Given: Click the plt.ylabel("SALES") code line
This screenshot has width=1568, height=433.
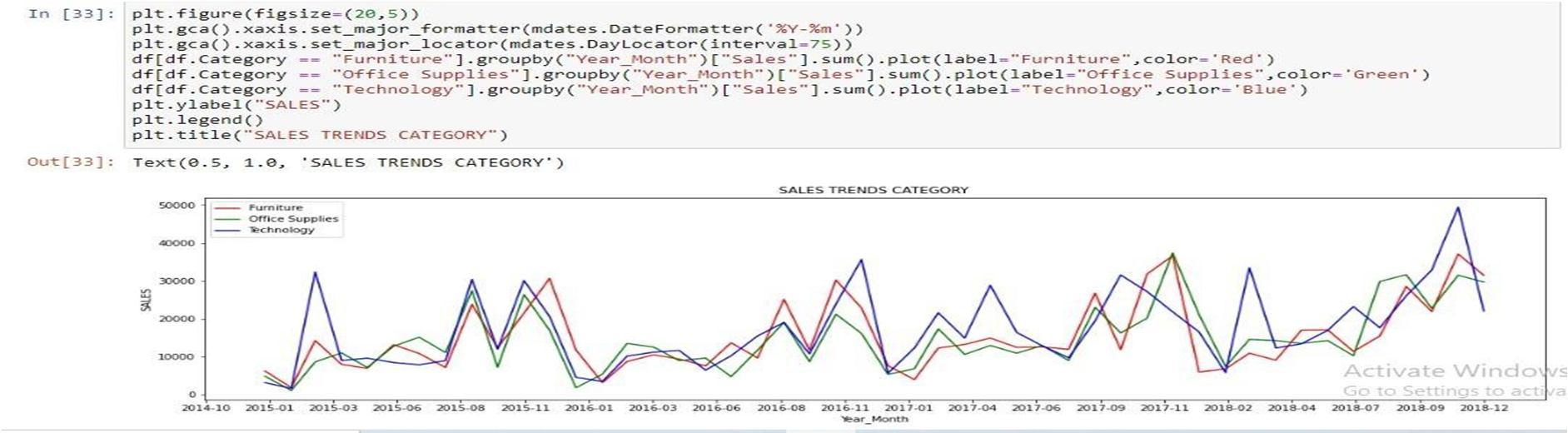Looking at the screenshot, I should [x=236, y=105].
